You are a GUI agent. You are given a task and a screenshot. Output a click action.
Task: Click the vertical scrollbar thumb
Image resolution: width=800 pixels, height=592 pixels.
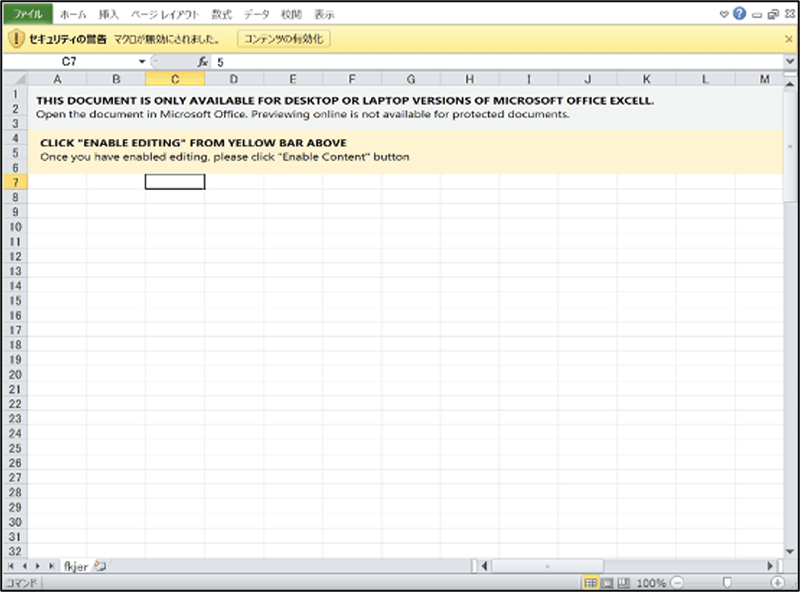pyautogui.click(x=790, y=145)
